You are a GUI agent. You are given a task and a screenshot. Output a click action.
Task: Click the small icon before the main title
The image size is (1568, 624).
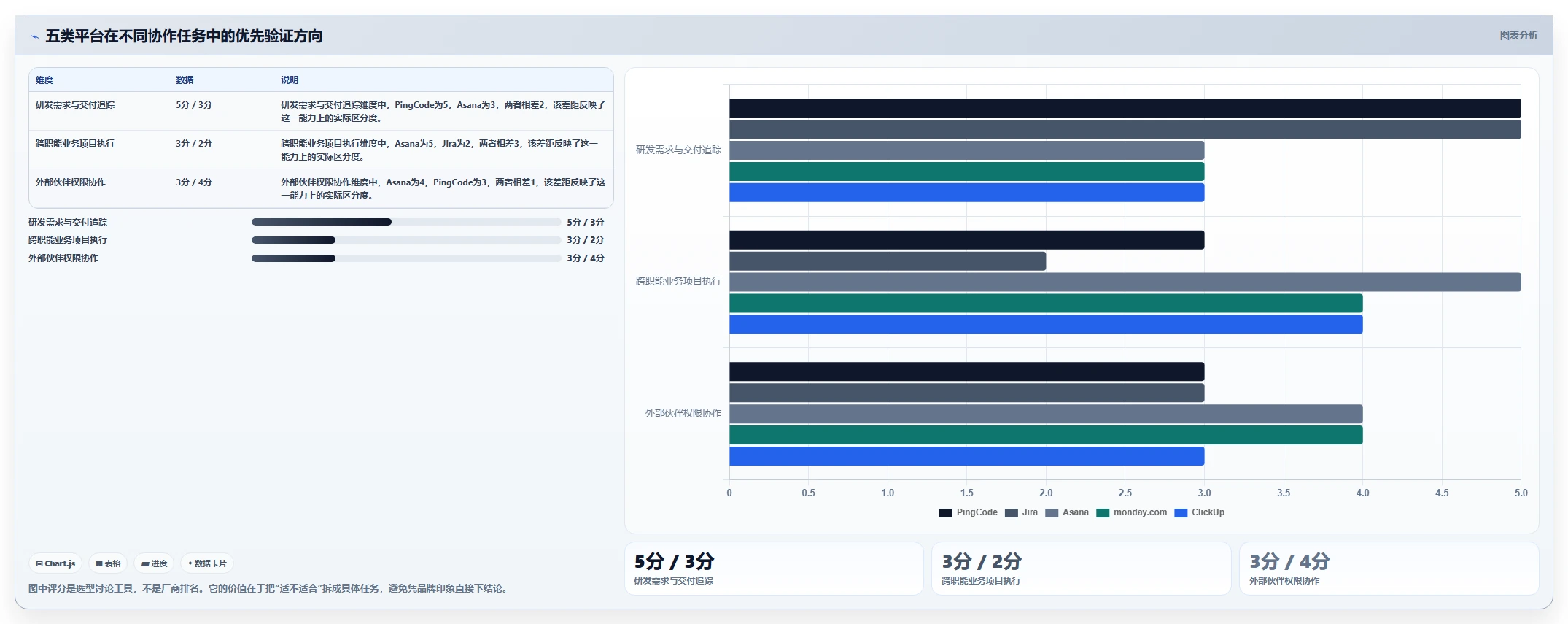pos(34,36)
